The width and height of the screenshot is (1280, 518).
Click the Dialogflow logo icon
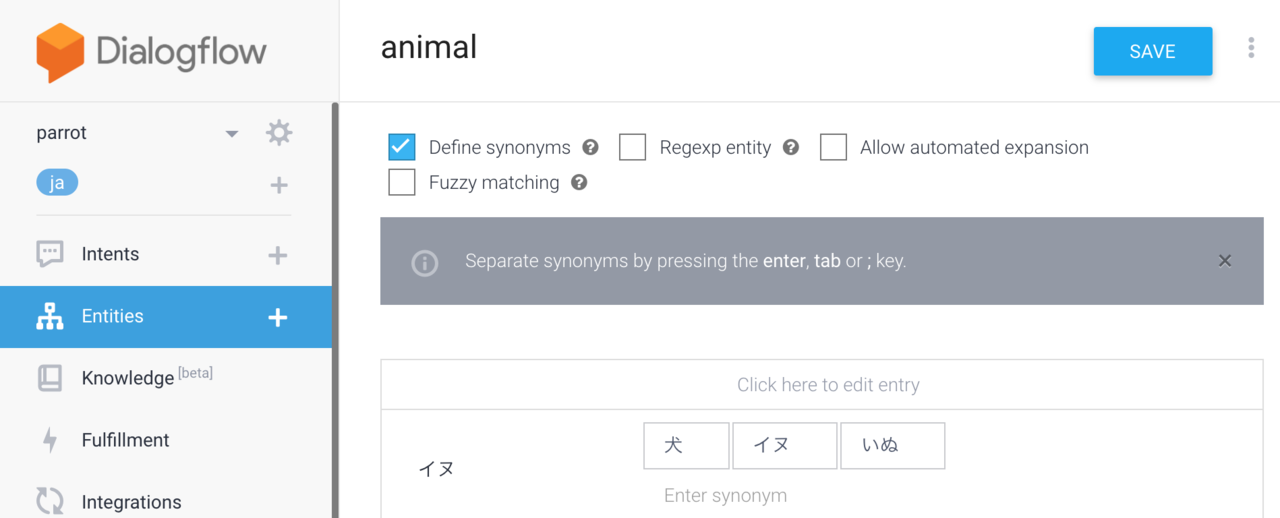(60, 52)
